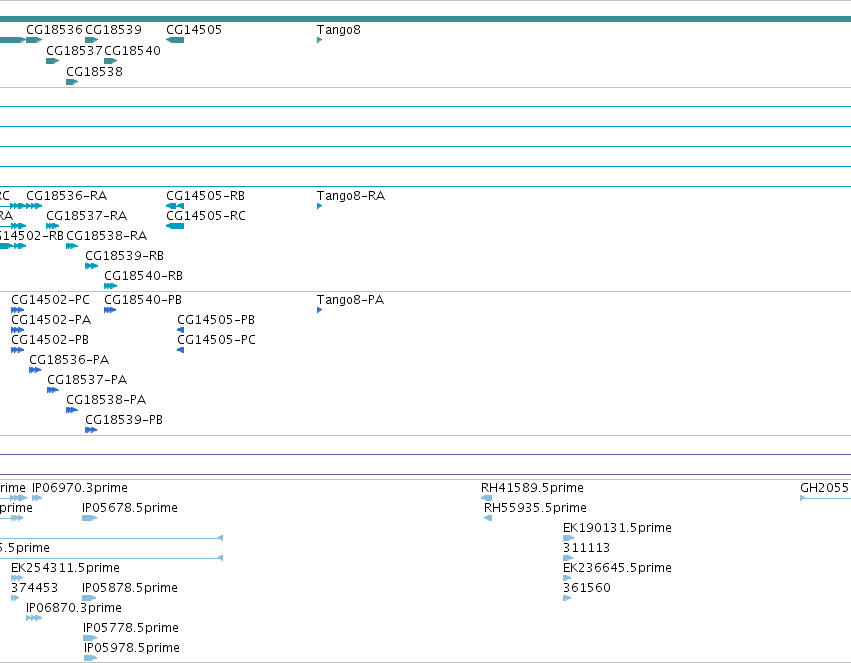Select the CG18537 gene label
Image resolution: width=851 pixels, height=663 pixels.
click(x=74, y=51)
